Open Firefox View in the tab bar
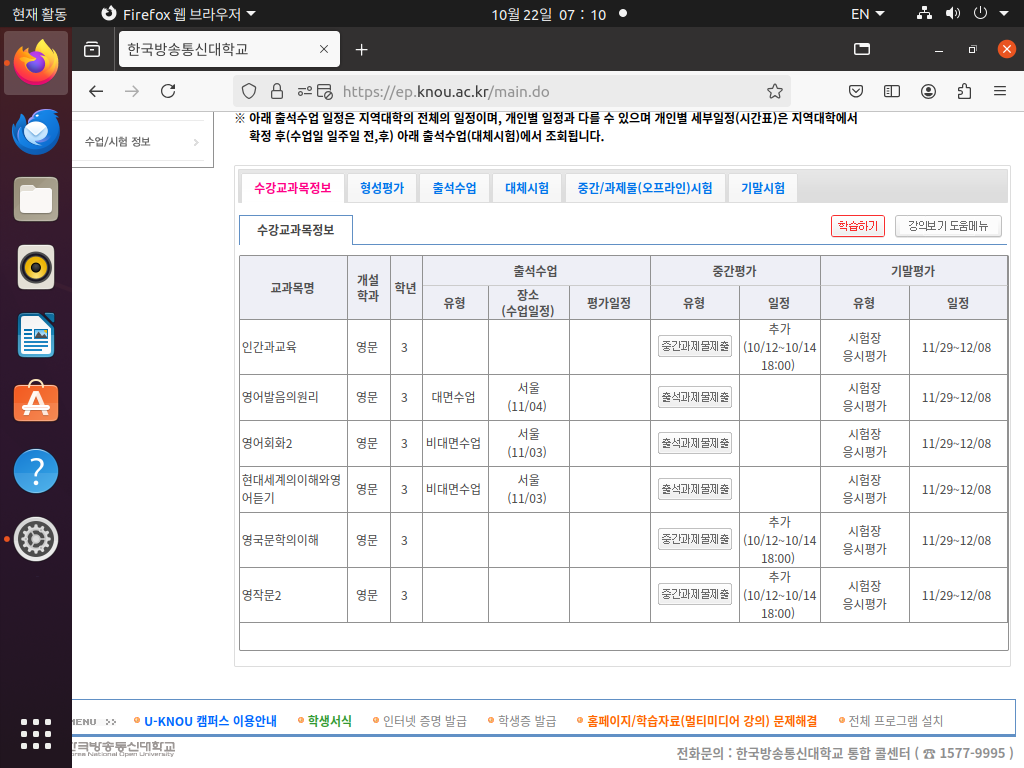The width and height of the screenshot is (1024, 768). pos(92,49)
